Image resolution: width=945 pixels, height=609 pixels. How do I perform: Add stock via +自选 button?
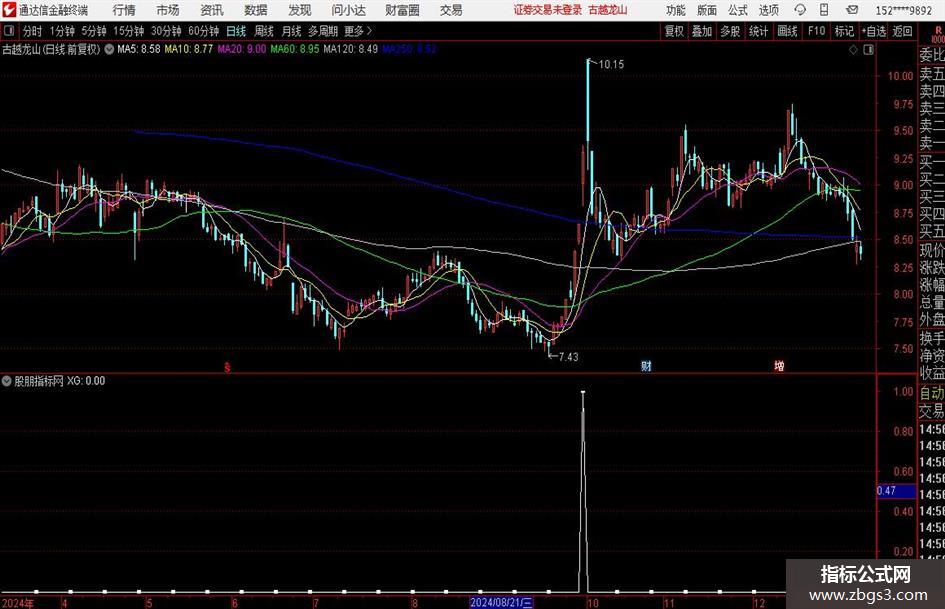(874, 31)
